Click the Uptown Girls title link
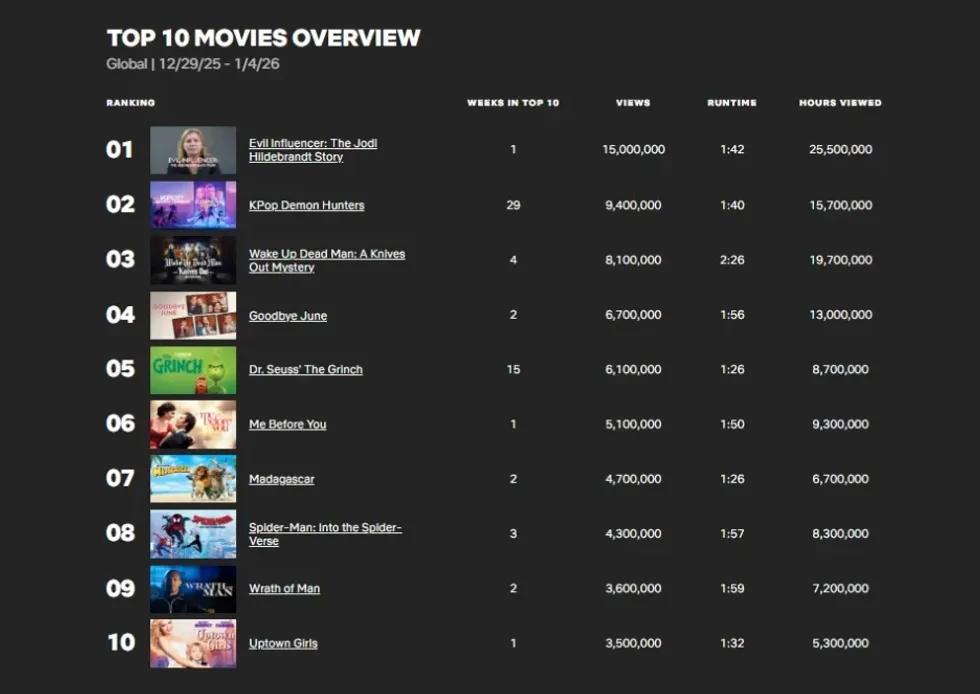 tap(283, 643)
